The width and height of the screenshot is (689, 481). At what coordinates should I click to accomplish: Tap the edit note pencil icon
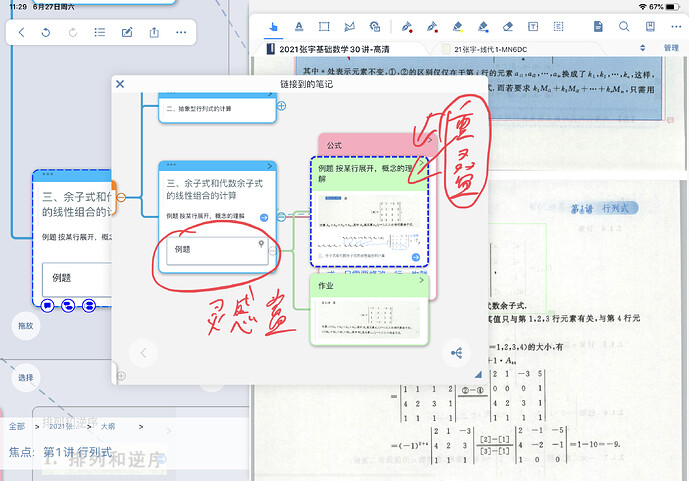(x=127, y=32)
